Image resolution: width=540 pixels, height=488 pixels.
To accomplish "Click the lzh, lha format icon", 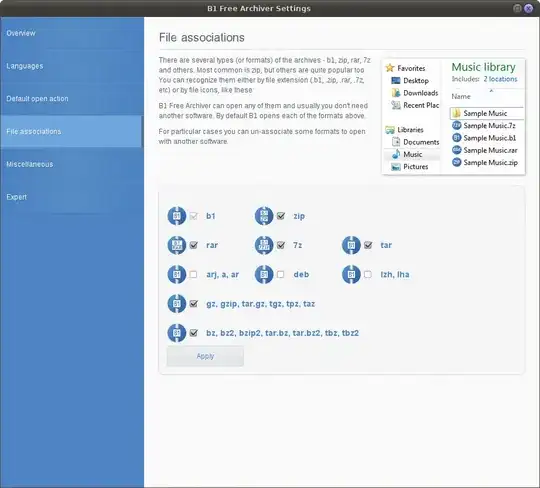I will (351, 274).
